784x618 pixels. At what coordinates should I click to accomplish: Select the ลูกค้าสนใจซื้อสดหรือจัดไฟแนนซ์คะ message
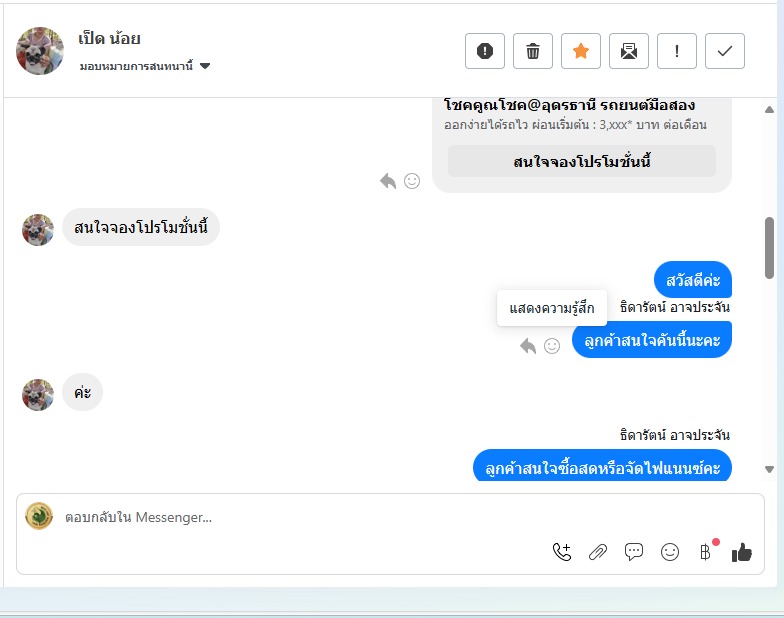pos(602,466)
